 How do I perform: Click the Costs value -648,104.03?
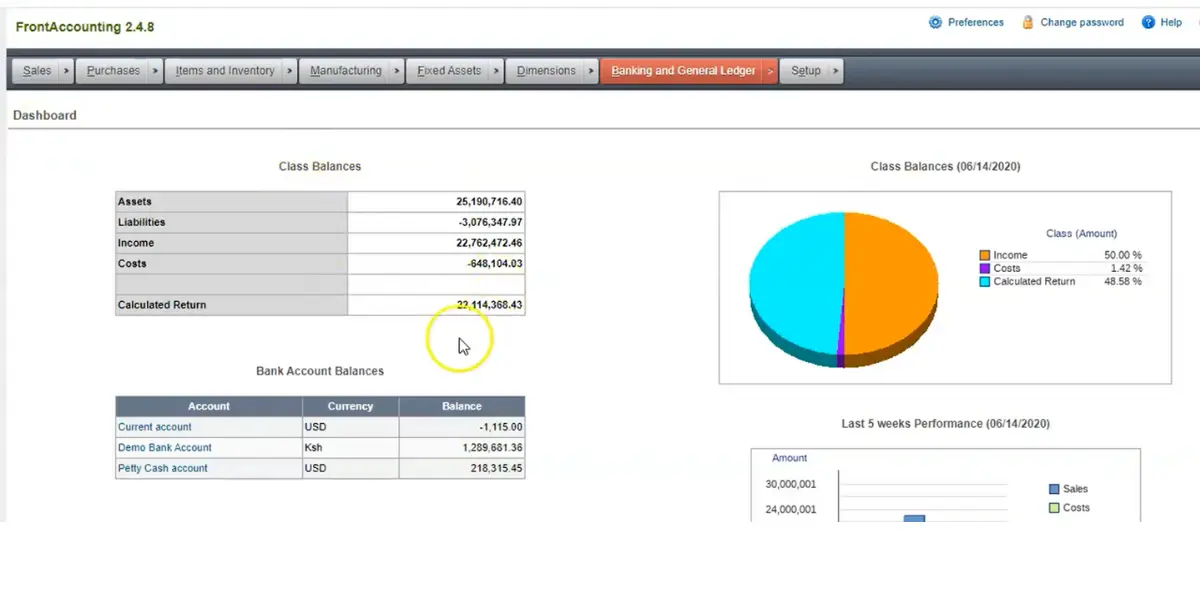coord(495,264)
